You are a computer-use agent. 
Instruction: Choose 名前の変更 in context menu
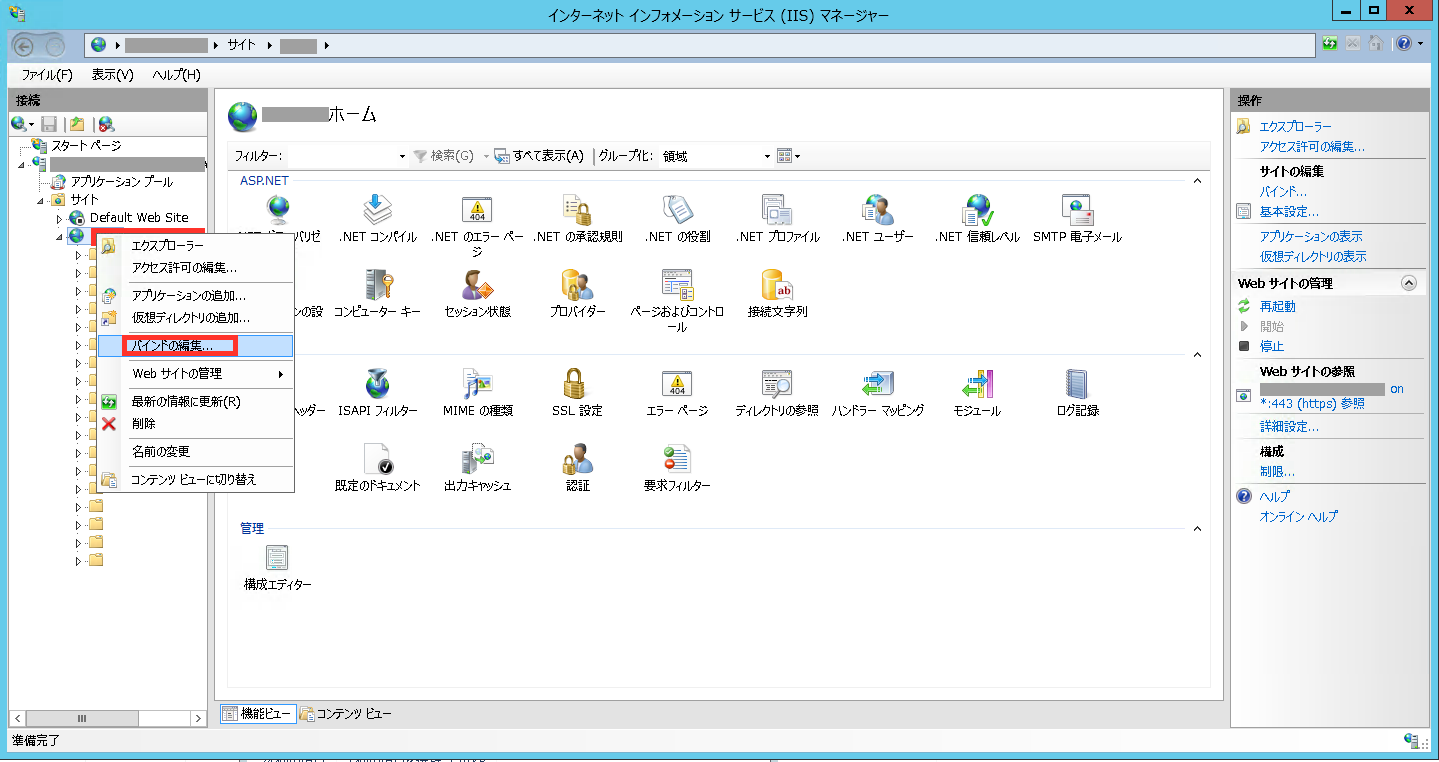coord(196,452)
